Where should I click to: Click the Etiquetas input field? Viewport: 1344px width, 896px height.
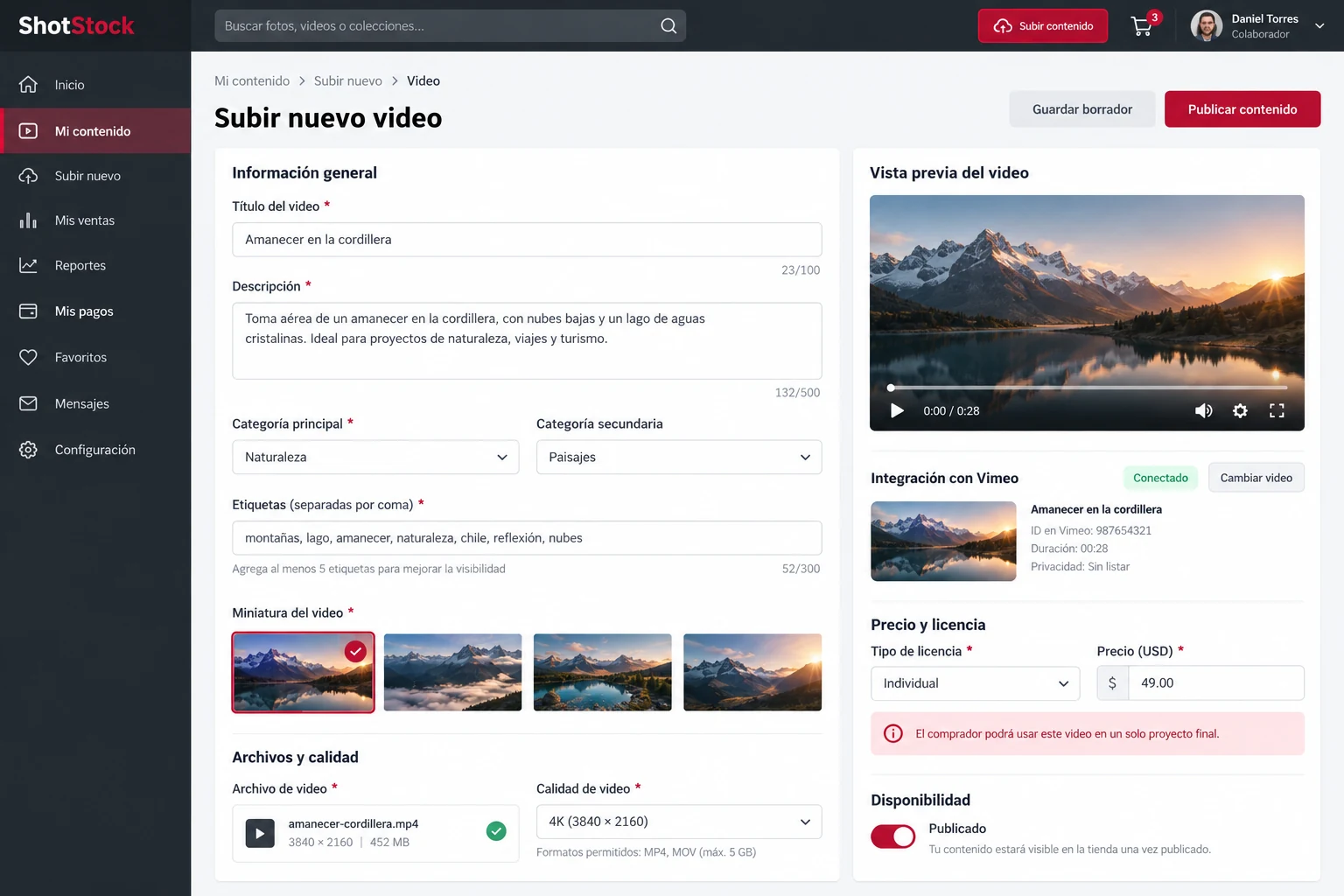pyautogui.click(x=527, y=538)
